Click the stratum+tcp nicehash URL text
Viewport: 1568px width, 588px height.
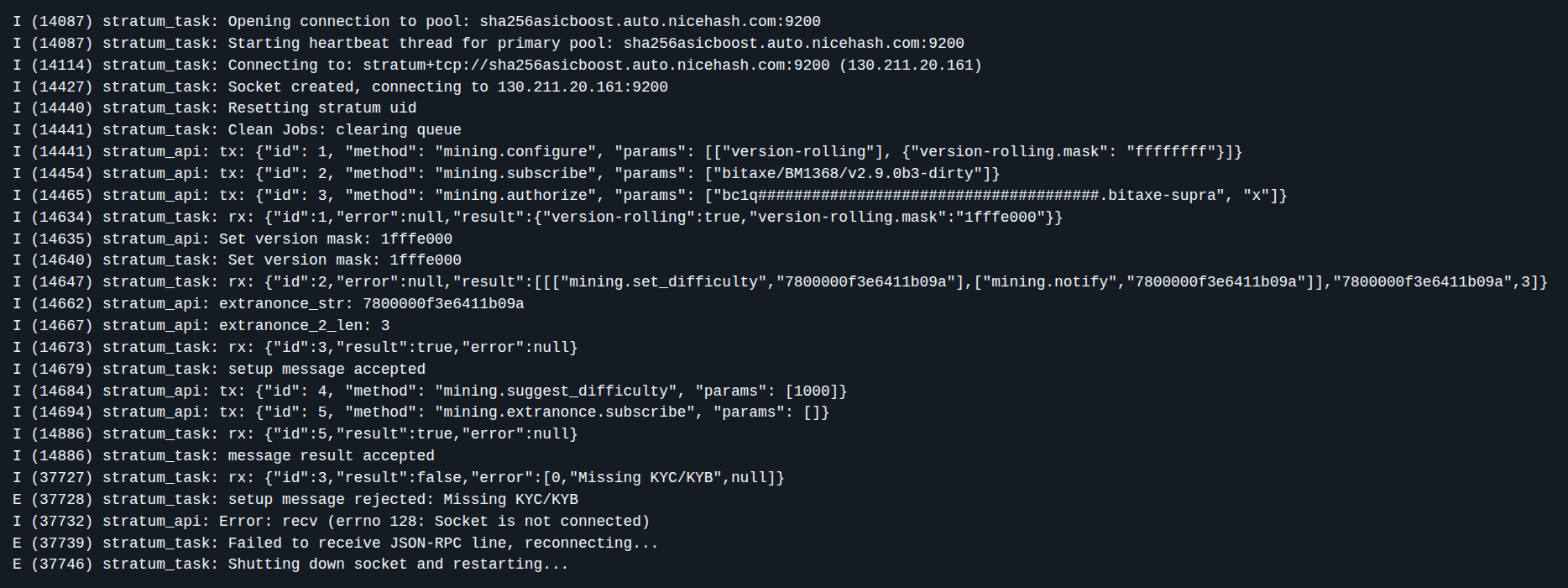[x=596, y=66]
